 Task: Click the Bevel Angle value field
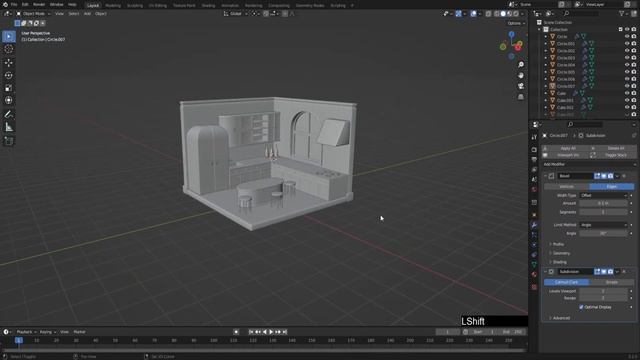coord(603,233)
